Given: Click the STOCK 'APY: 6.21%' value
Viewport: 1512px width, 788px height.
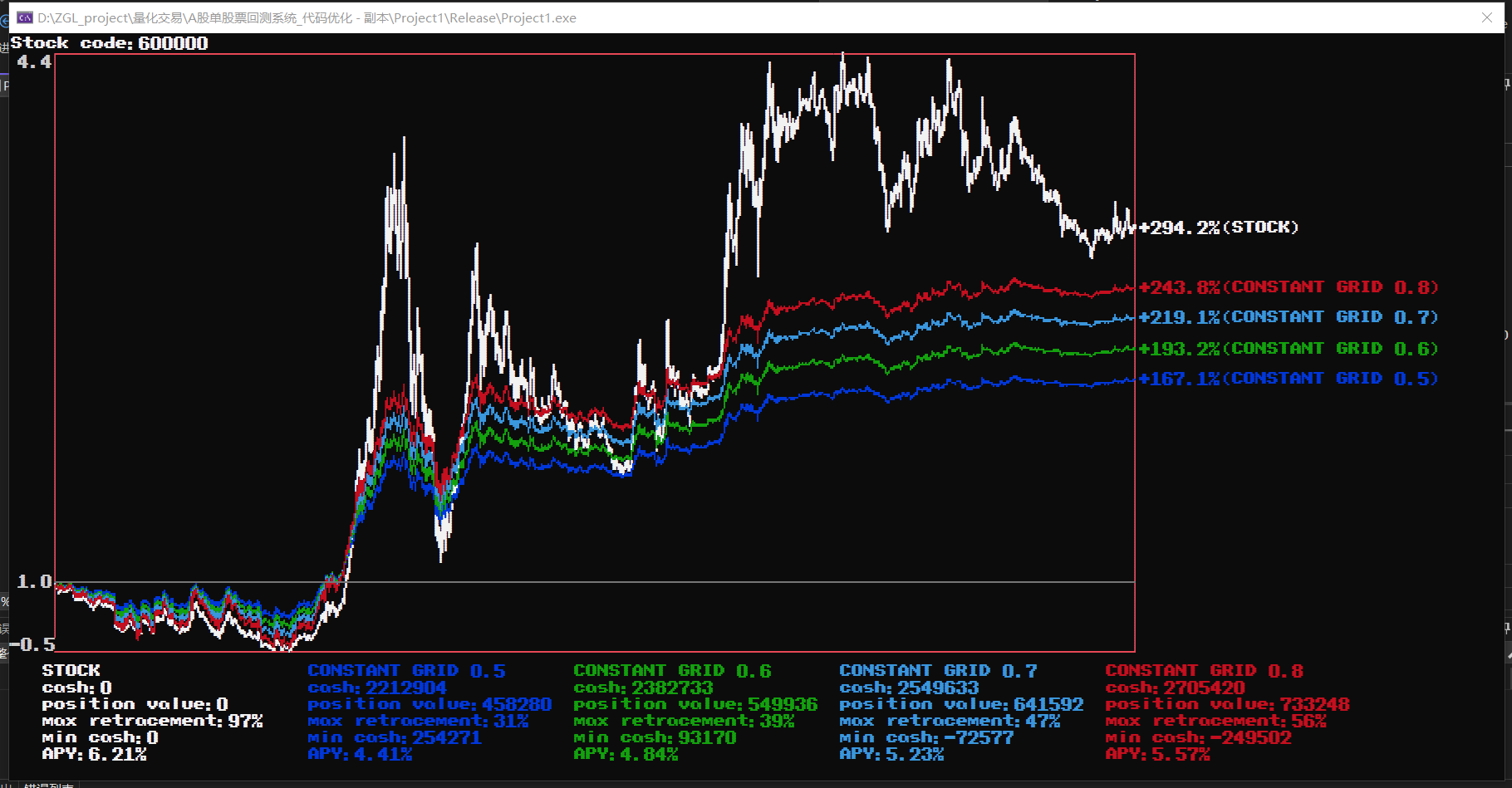Looking at the screenshot, I should pos(94,754).
